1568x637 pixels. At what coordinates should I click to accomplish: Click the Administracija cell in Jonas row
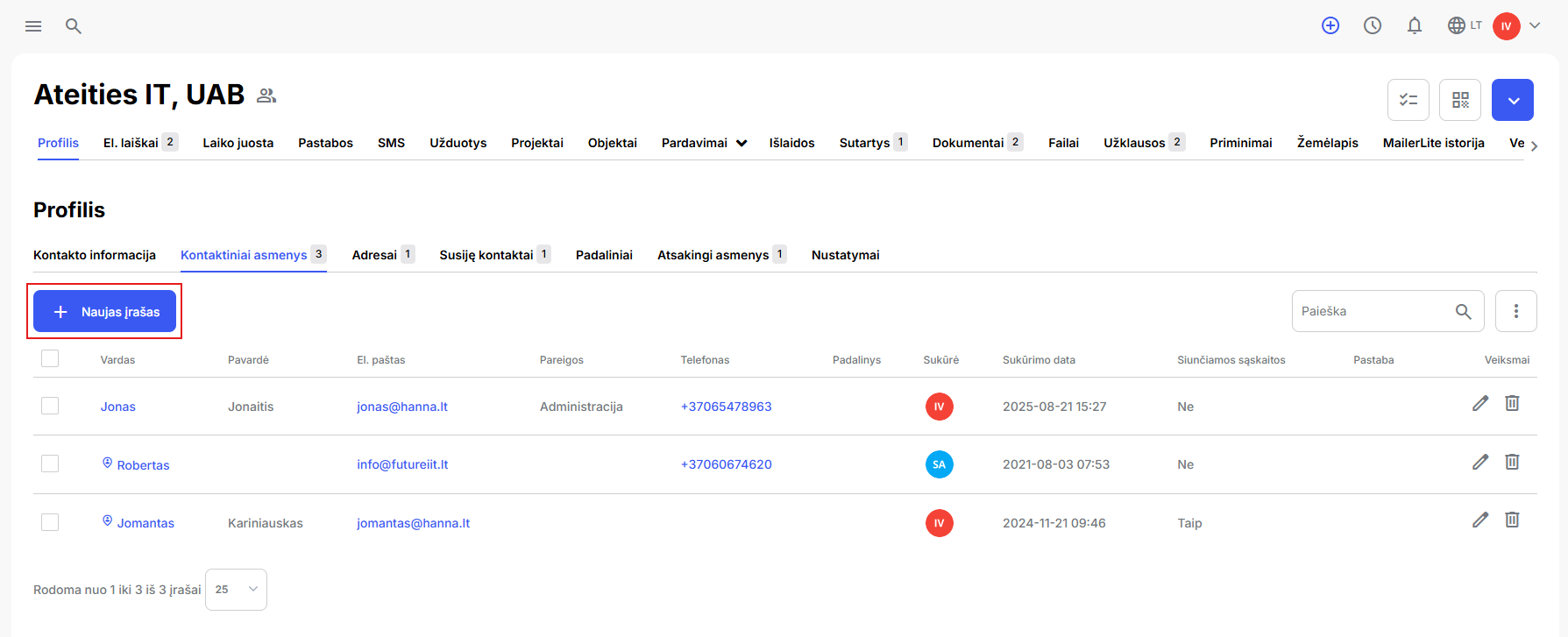point(581,407)
